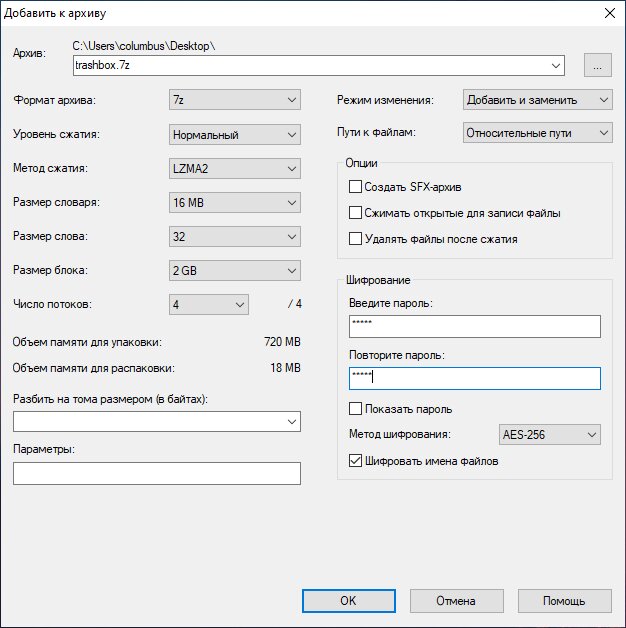Image resolution: width=626 pixels, height=628 pixels.
Task: Open encryption method dropdown AES-256
Action: click(x=550, y=435)
